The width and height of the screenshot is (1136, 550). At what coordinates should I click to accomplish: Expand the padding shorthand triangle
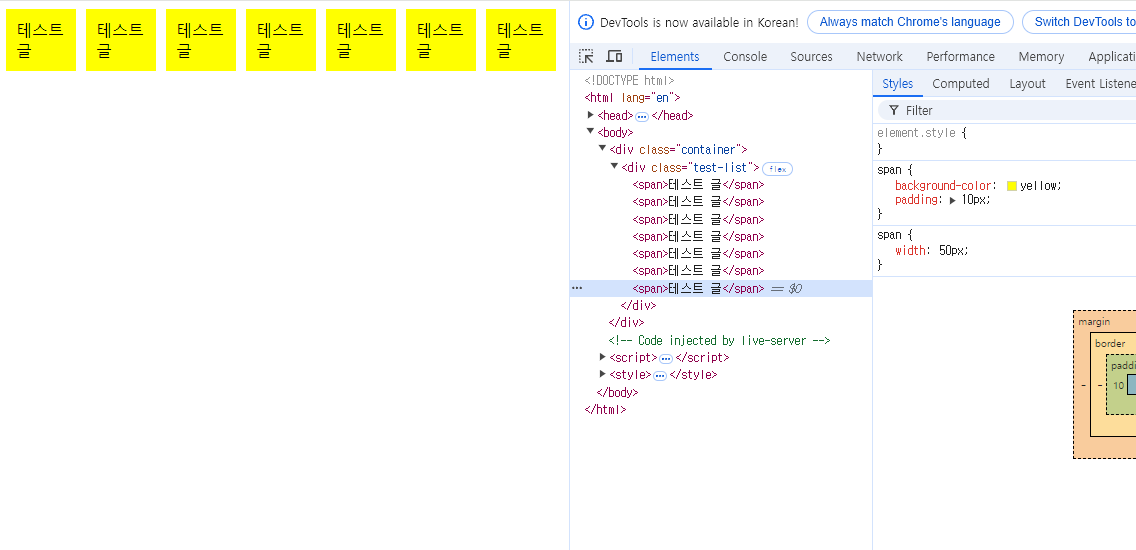tap(953, 200)
